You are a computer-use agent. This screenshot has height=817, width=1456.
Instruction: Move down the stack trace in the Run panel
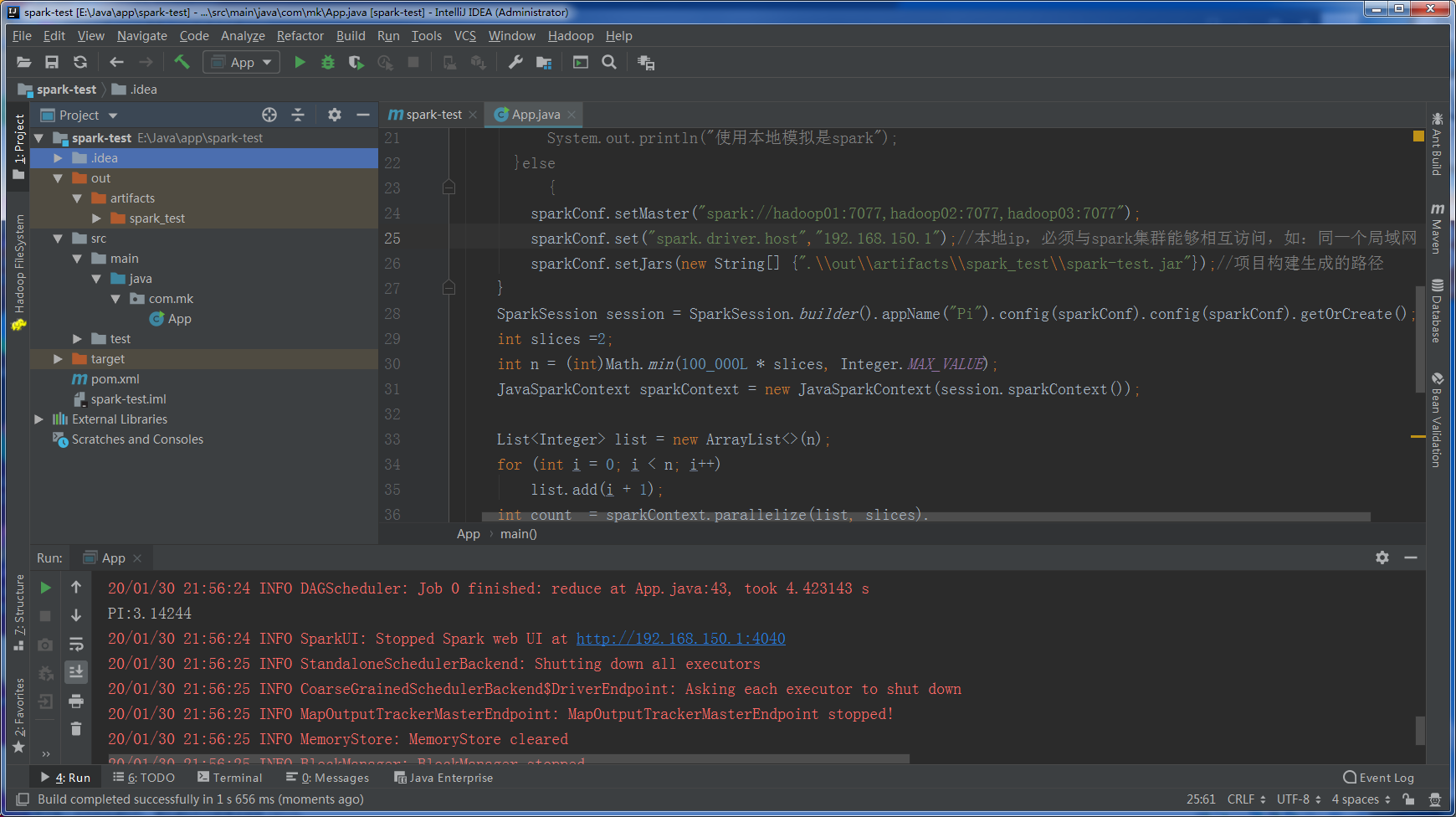coord(76,616)
